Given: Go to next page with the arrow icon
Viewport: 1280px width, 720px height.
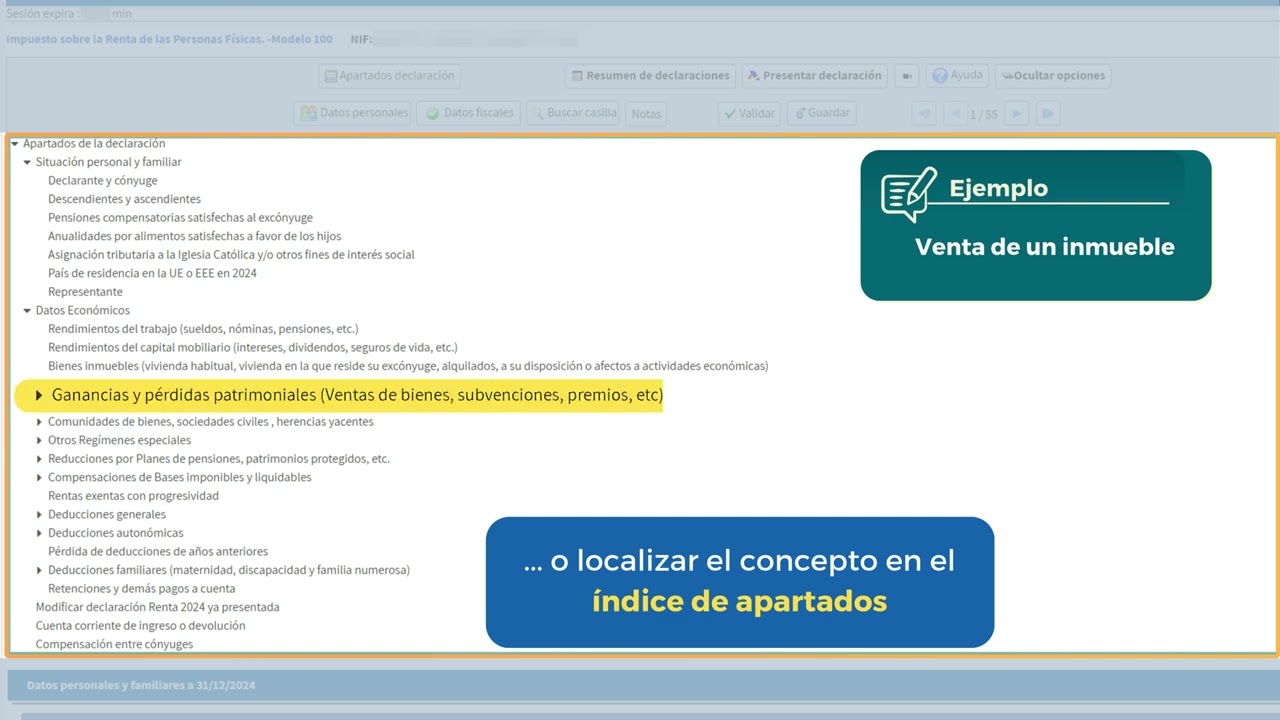Looking at the screenshot, I should (1015, 113).
